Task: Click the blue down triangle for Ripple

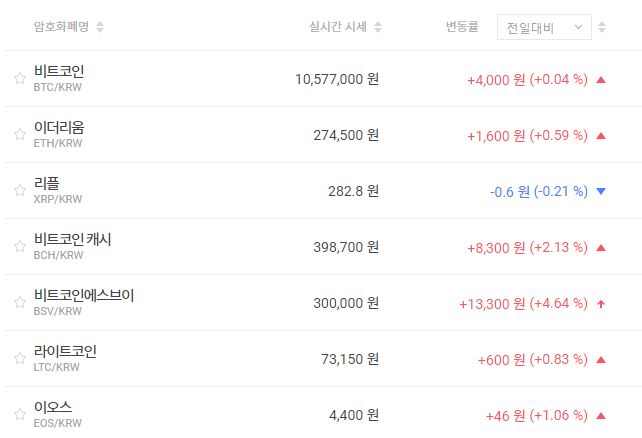Action: [600, 191]
